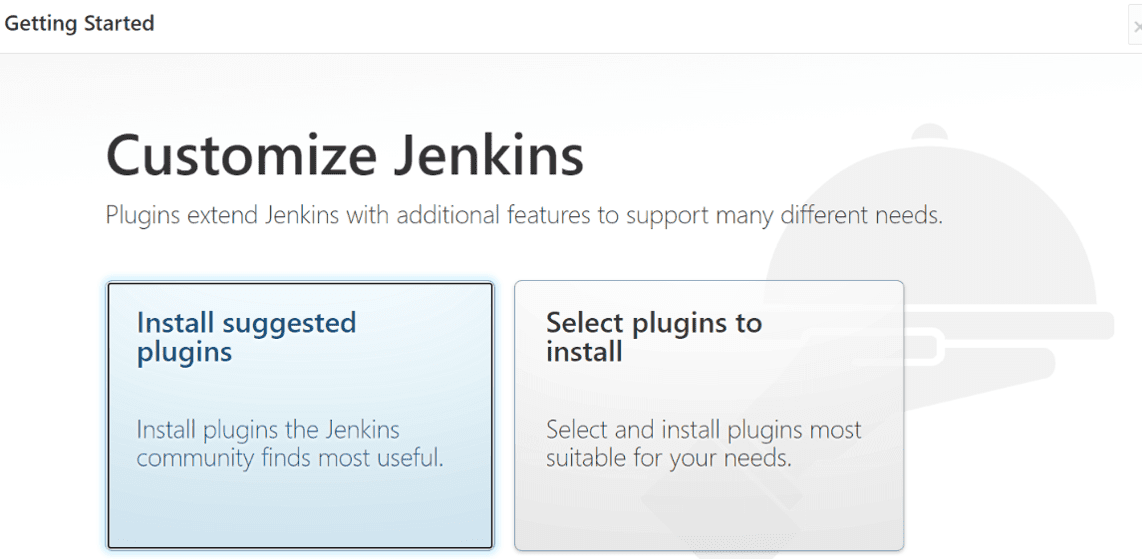Close the Getting Started dialog

[x=1136, y=27]
